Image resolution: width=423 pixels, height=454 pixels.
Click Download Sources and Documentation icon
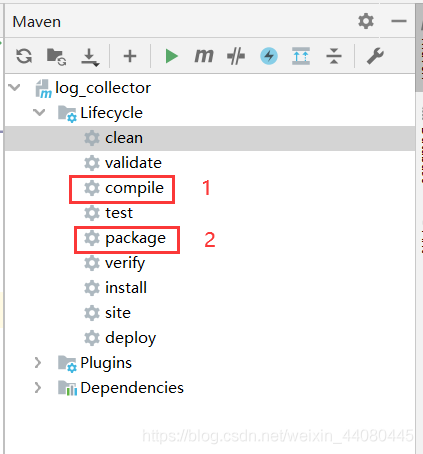coord(90,57)
